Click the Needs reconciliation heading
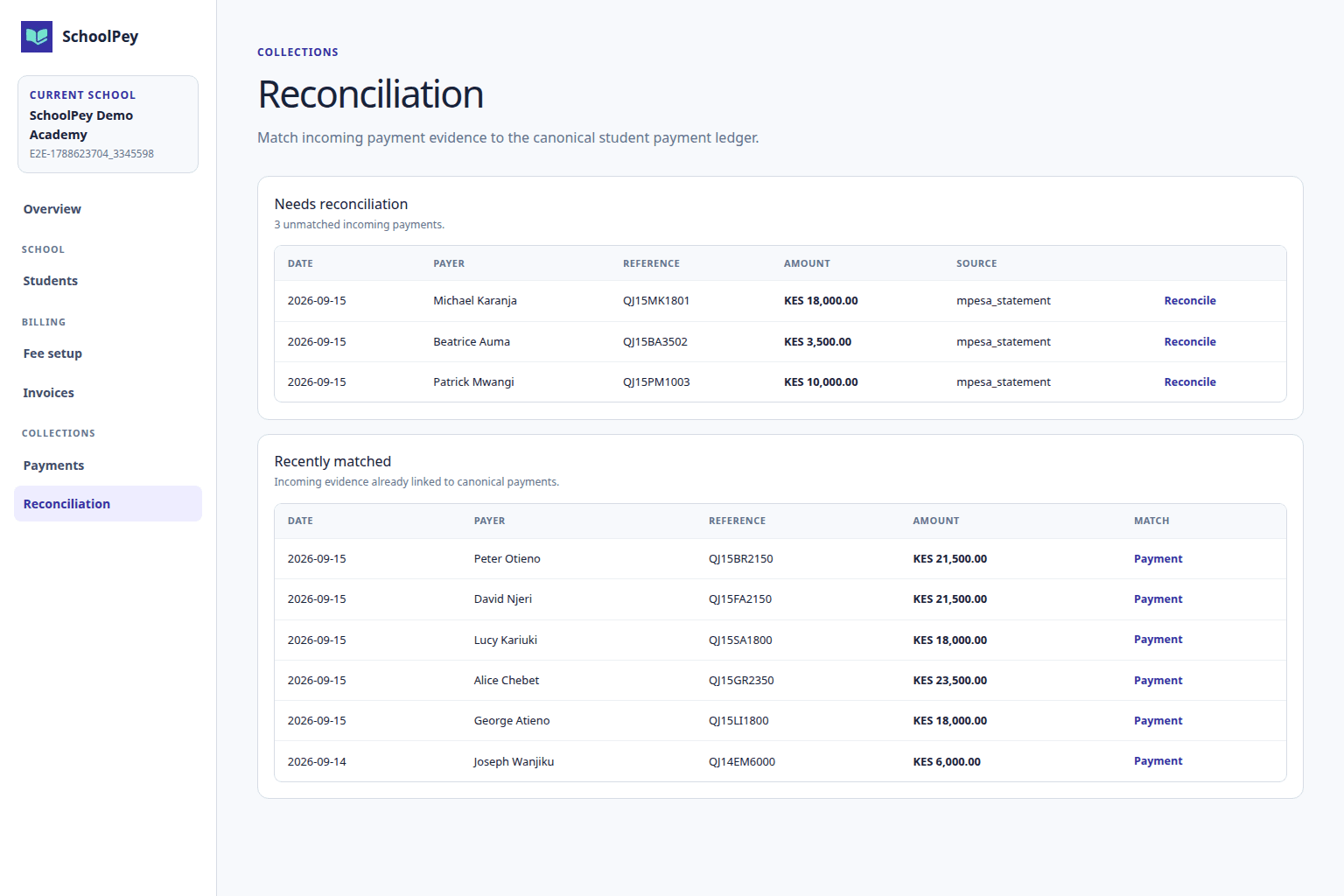1344x896 pixels. coord(341,204)
